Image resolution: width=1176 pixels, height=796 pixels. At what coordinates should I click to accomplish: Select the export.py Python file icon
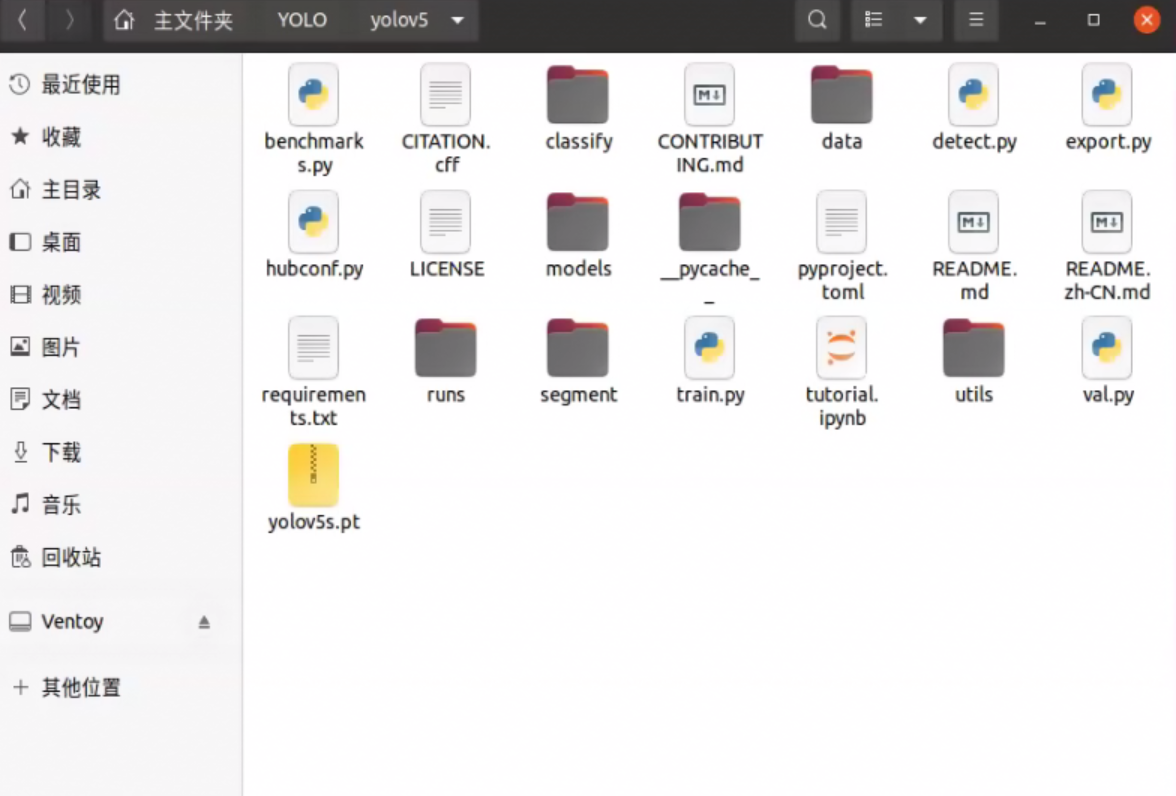1107,95
